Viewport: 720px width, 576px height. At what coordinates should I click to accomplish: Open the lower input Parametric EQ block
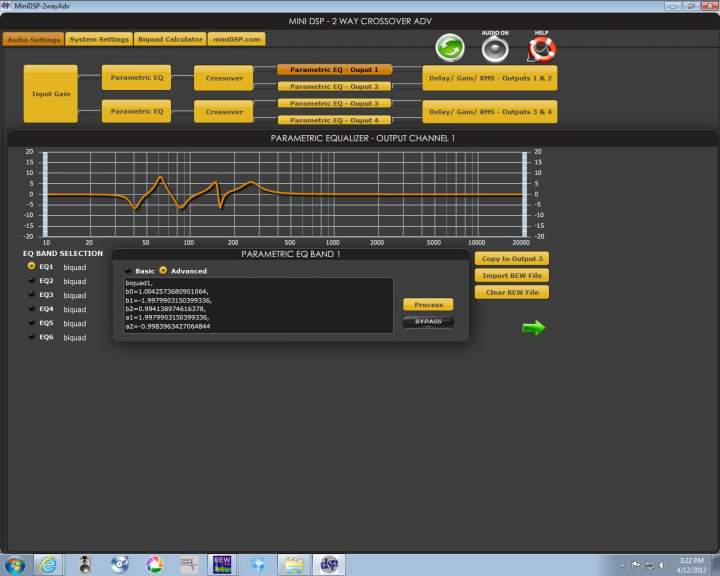tap(136, 112)
